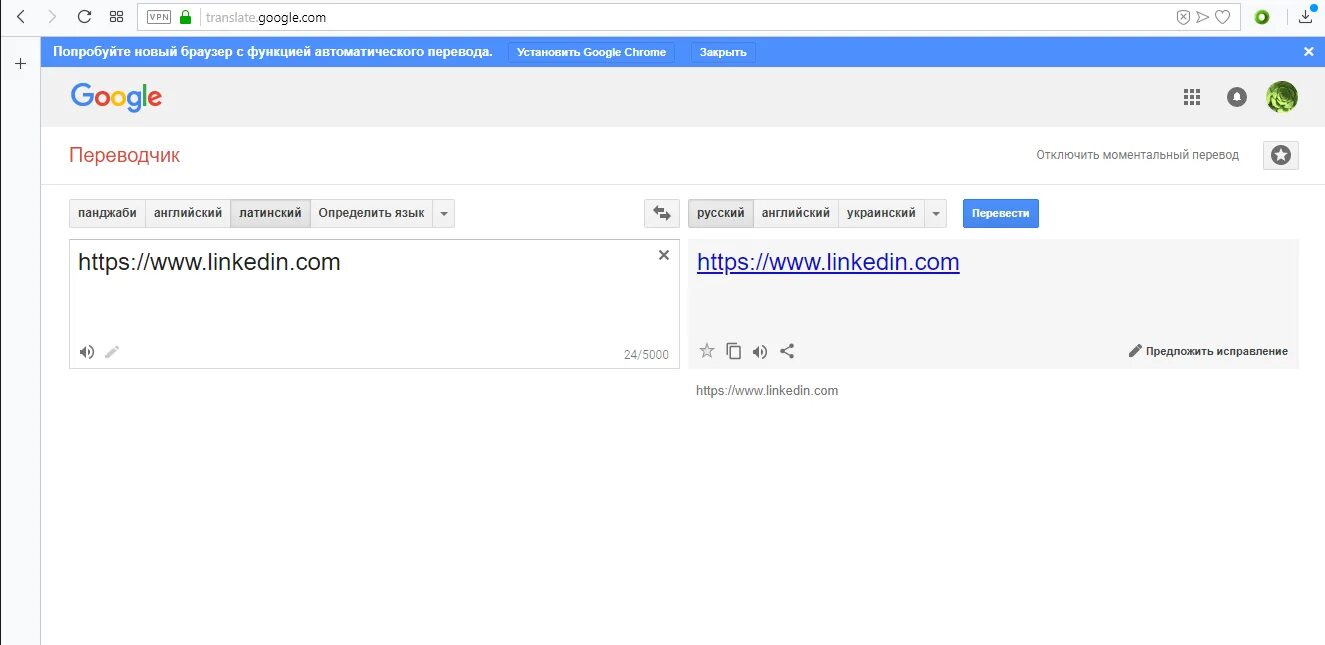Click the gray linkedin.com text below result
The width and height of the screenshot is (1325, 645).
coord(767,390)
